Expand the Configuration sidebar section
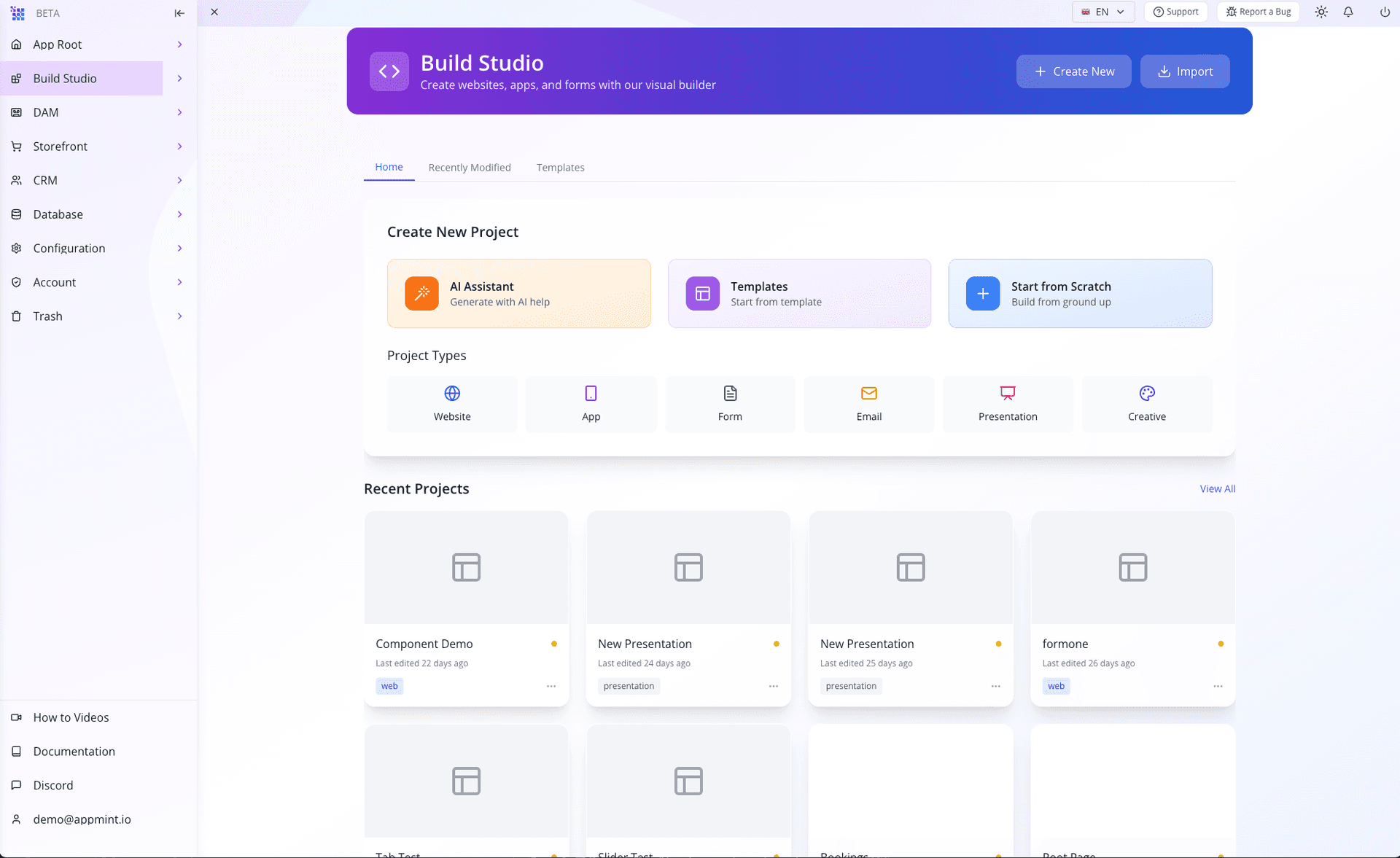Screen dimensions: 1400x858 (x=69, y=248)
